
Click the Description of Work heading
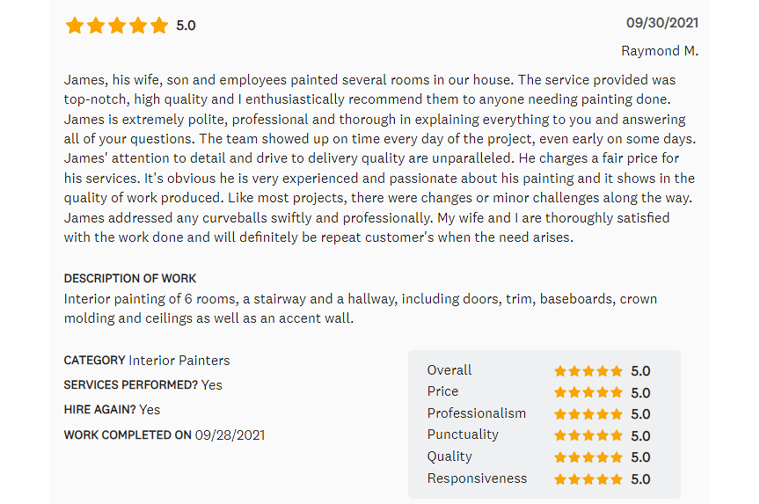tap(130, 278)
